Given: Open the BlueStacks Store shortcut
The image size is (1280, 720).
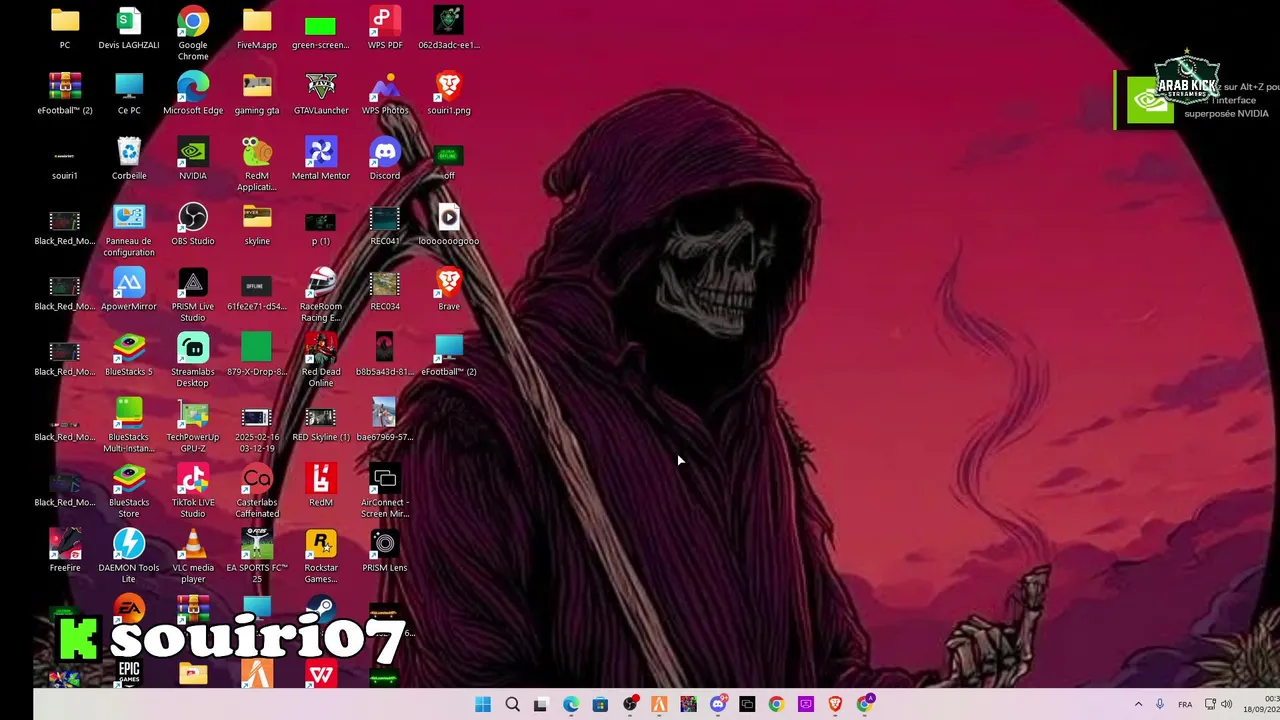Looking at the screenshot, I should tap(129, 492).
